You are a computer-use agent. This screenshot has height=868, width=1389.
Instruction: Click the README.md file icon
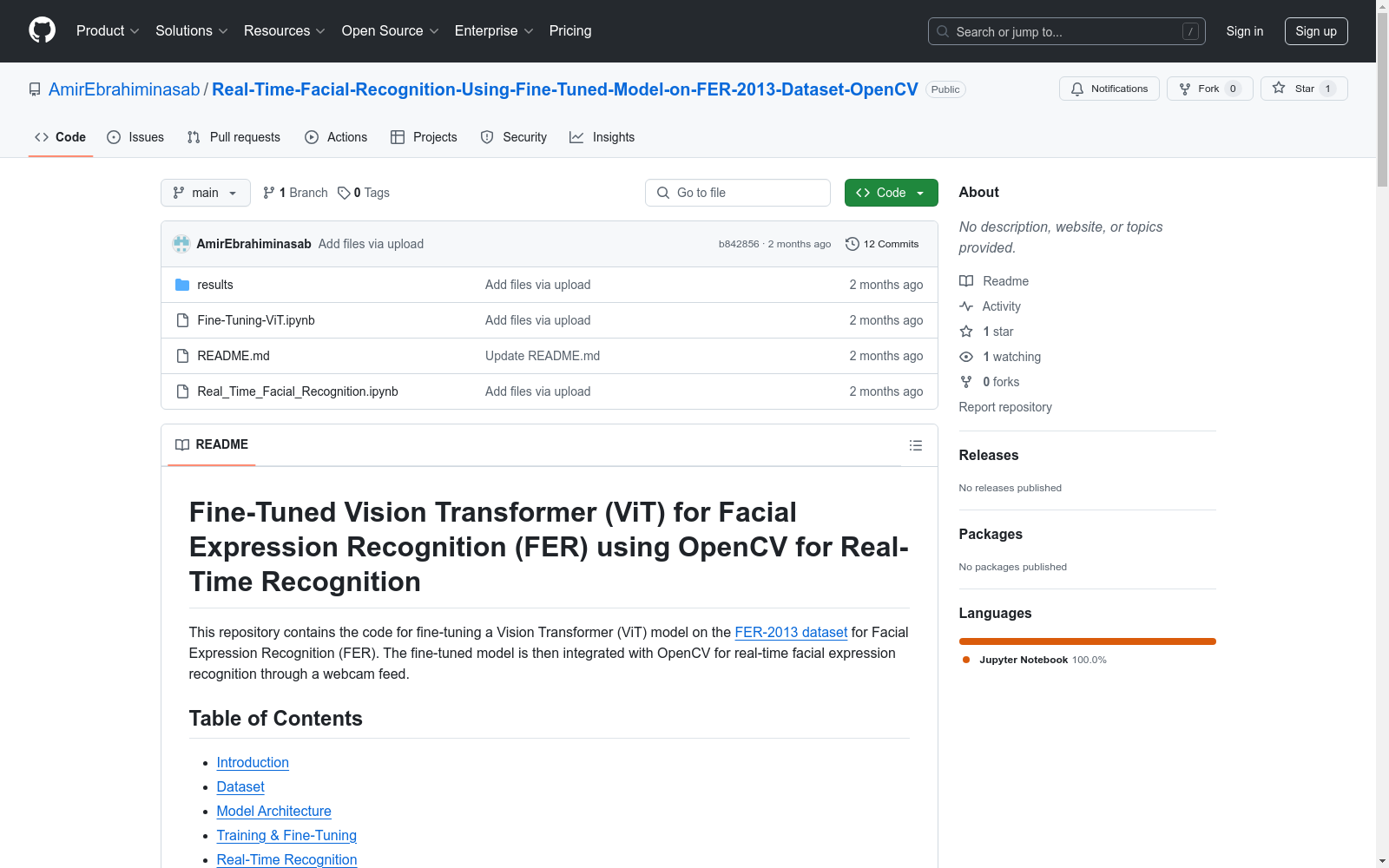pos(182,356)
